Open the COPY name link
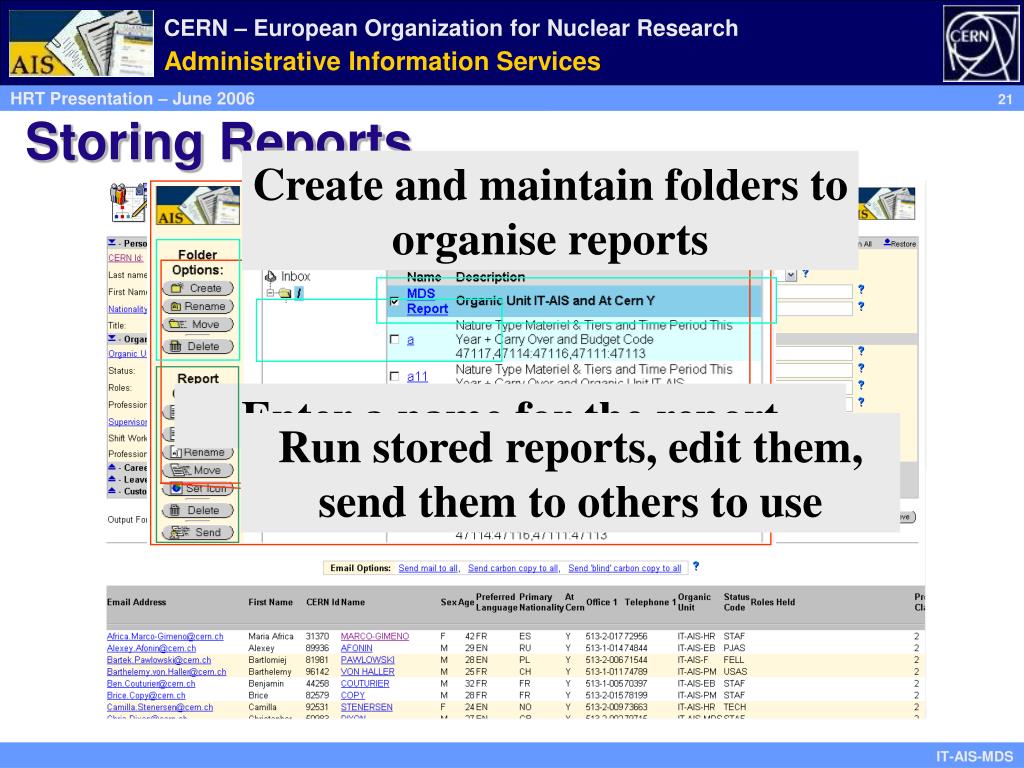 [353, 695]
